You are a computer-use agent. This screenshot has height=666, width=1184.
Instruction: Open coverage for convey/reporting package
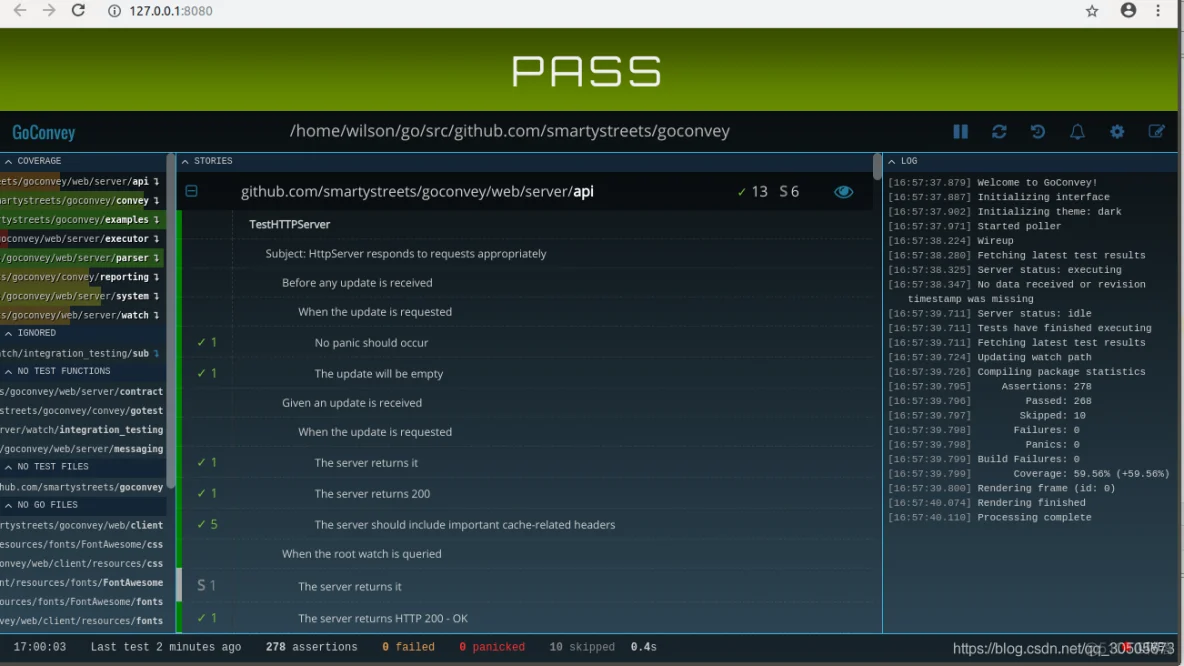(82, 277)
